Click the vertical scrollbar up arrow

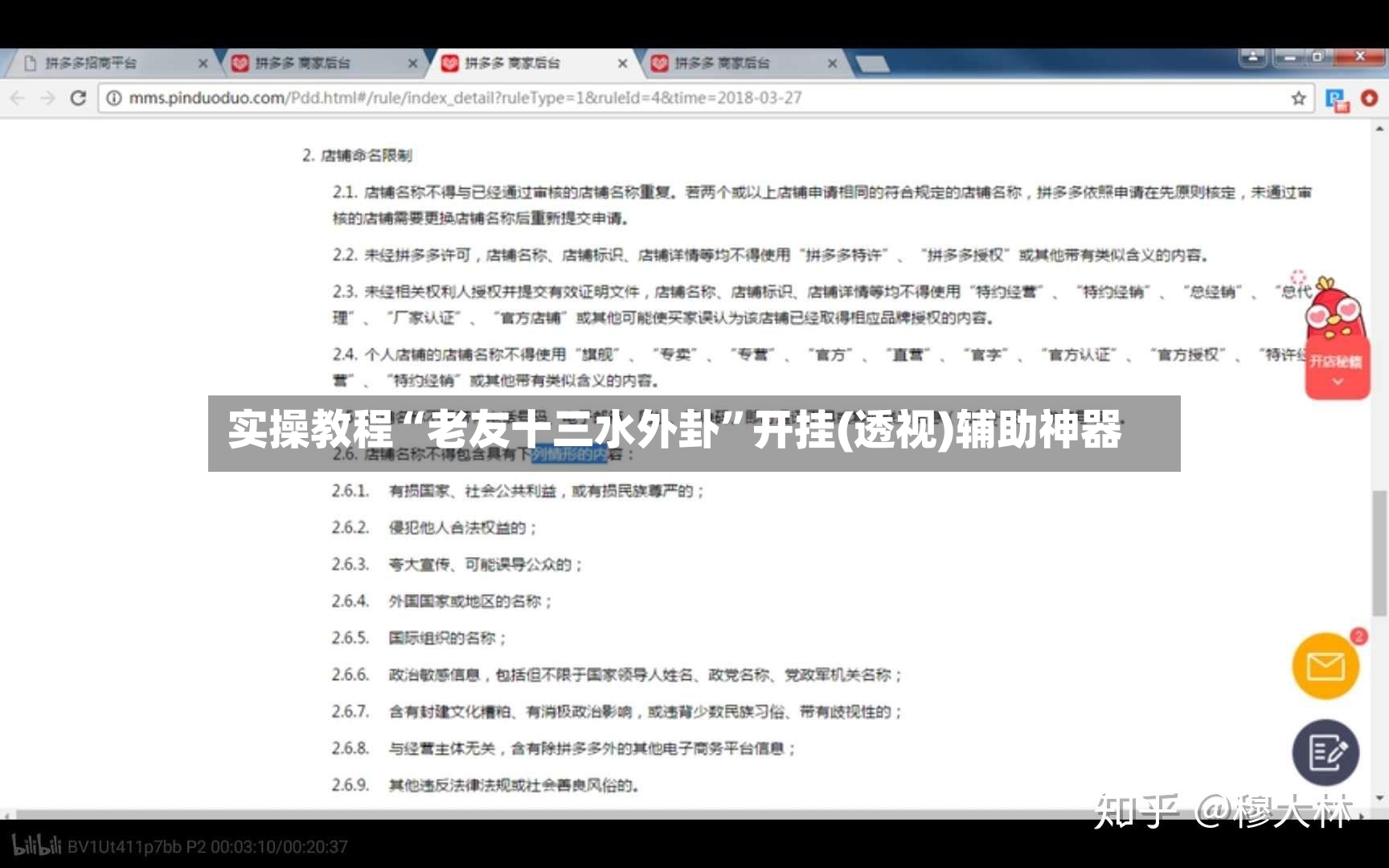click(x=1380, y=129)
